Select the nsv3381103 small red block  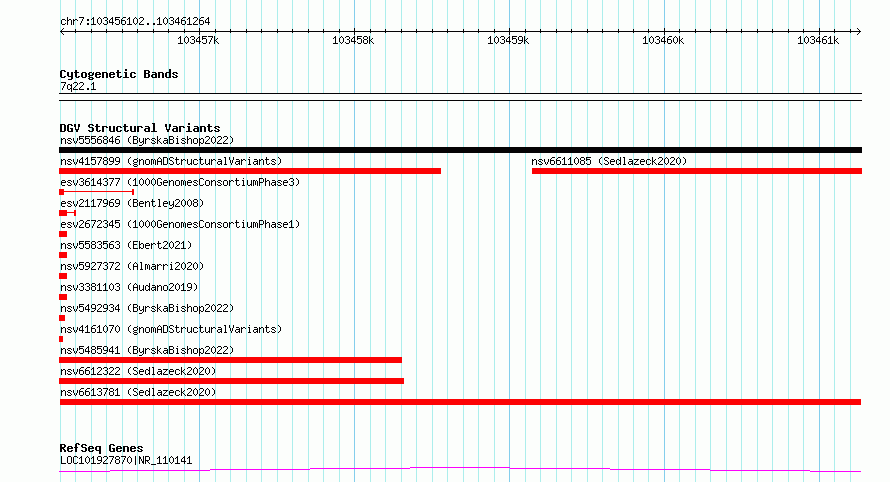click(x=63, y=297)
